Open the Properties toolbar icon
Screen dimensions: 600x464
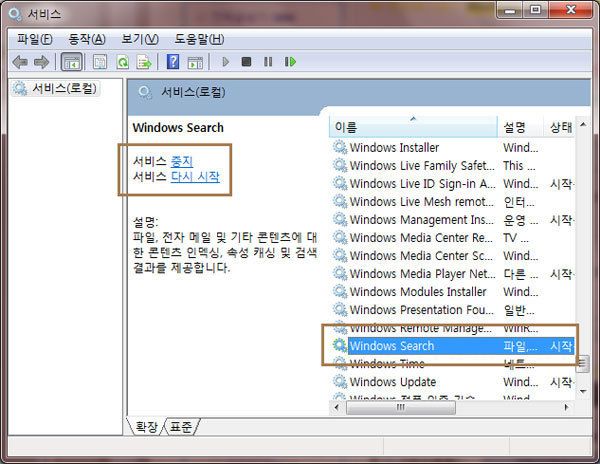click(x=100, y=62)
